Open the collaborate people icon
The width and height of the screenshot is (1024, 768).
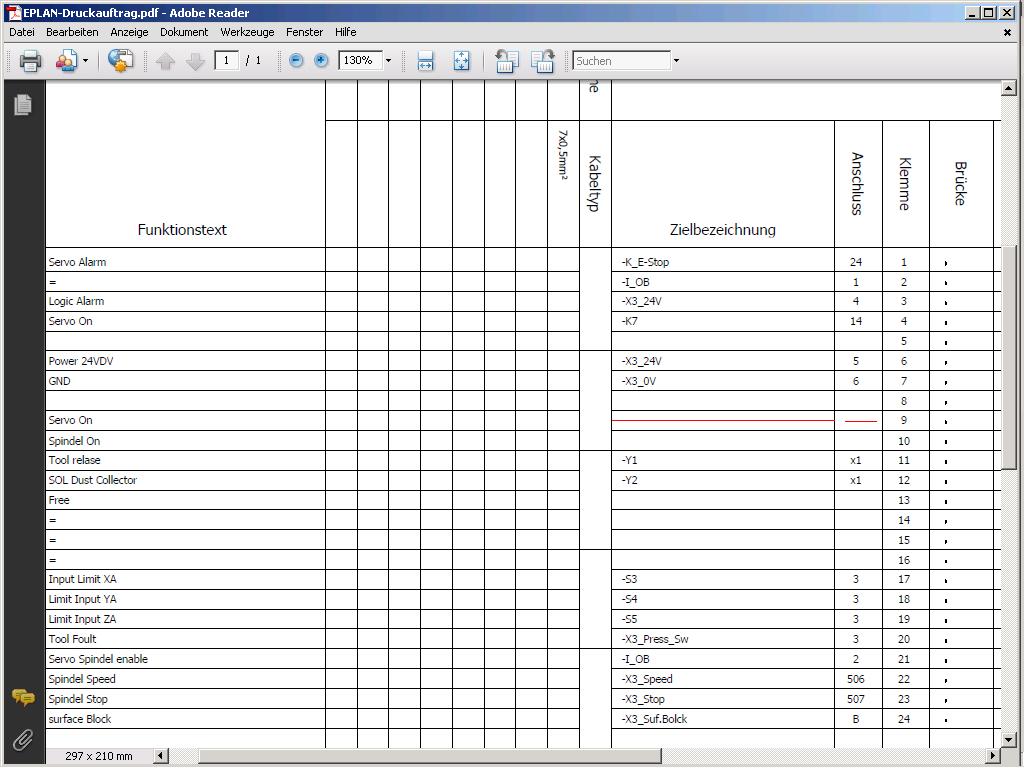pos(66,61)
